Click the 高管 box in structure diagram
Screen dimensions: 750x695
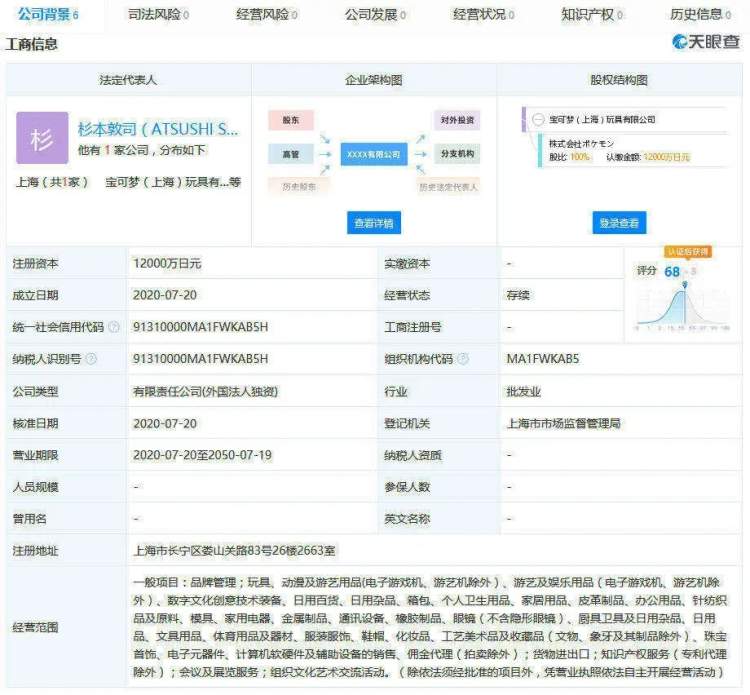(291, 154)
